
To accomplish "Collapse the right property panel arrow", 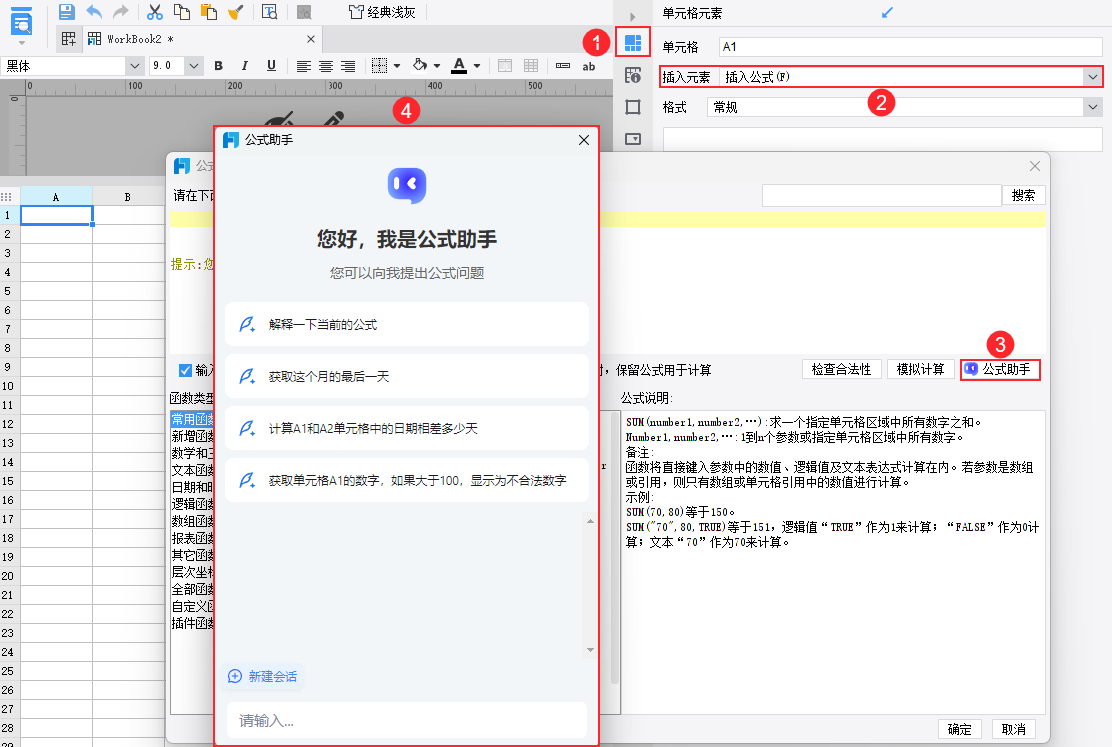I will pyautogui.click(x=633, y=16).
